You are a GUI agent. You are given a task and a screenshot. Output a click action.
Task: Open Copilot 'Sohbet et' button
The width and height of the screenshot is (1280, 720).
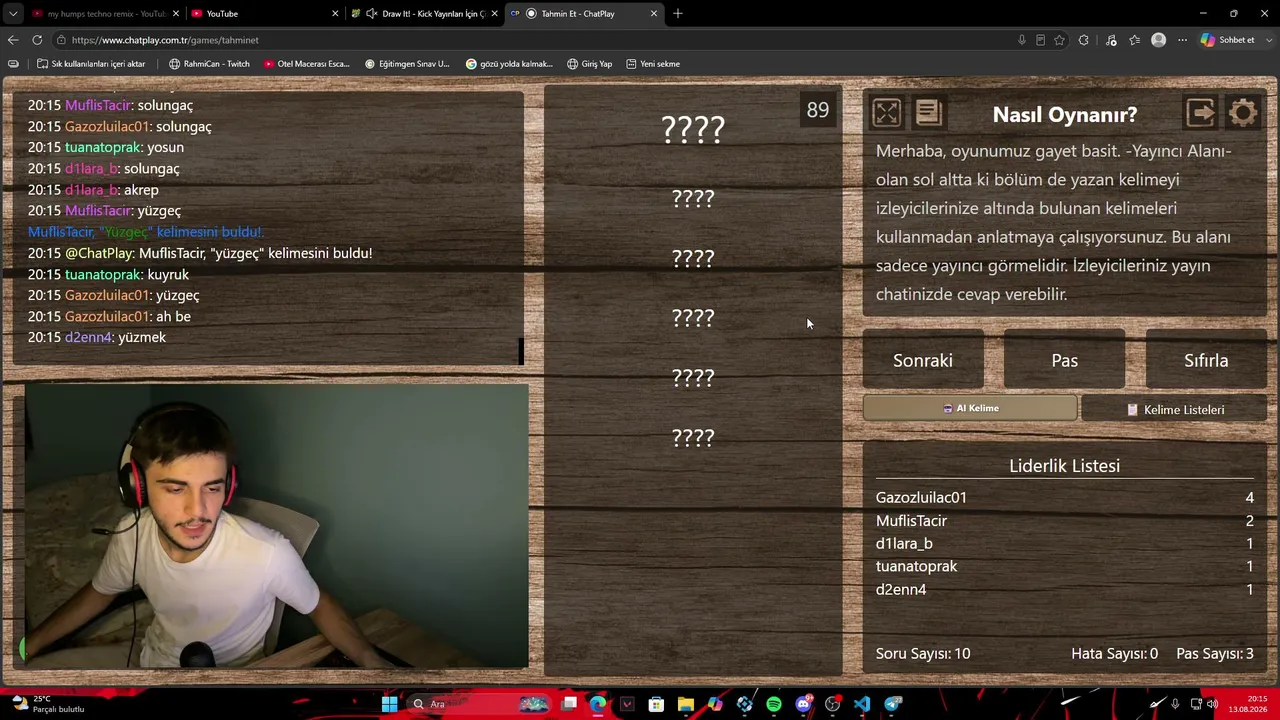(1228, 40)
